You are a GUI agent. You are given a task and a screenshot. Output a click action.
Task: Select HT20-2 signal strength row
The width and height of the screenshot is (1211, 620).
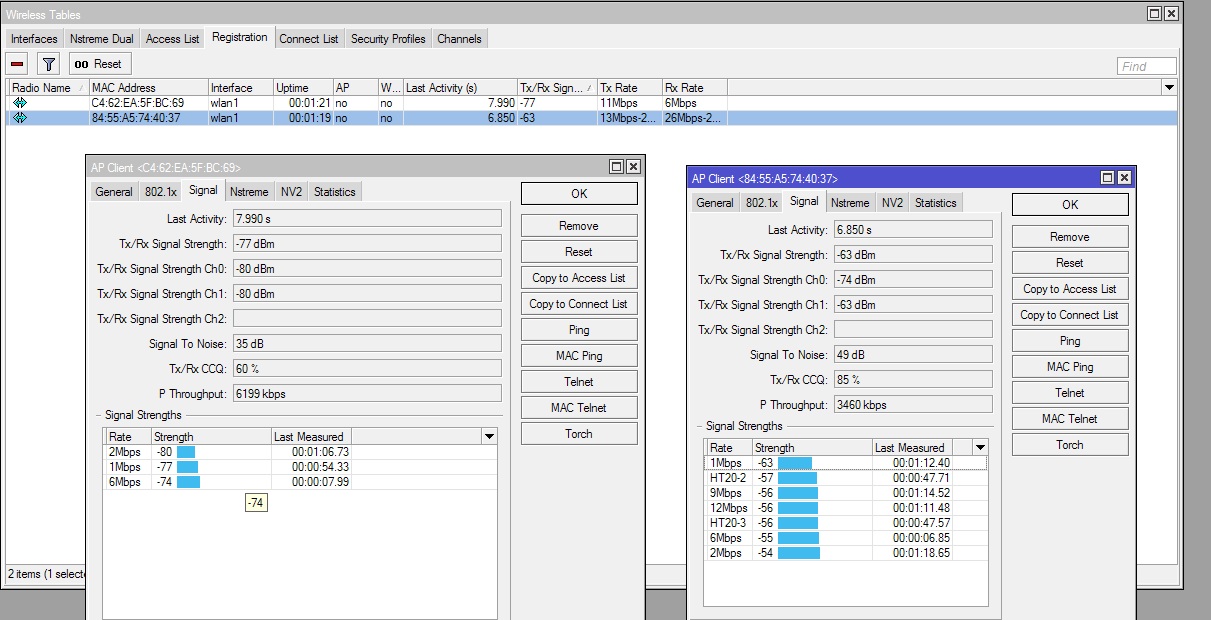point(846,478)
